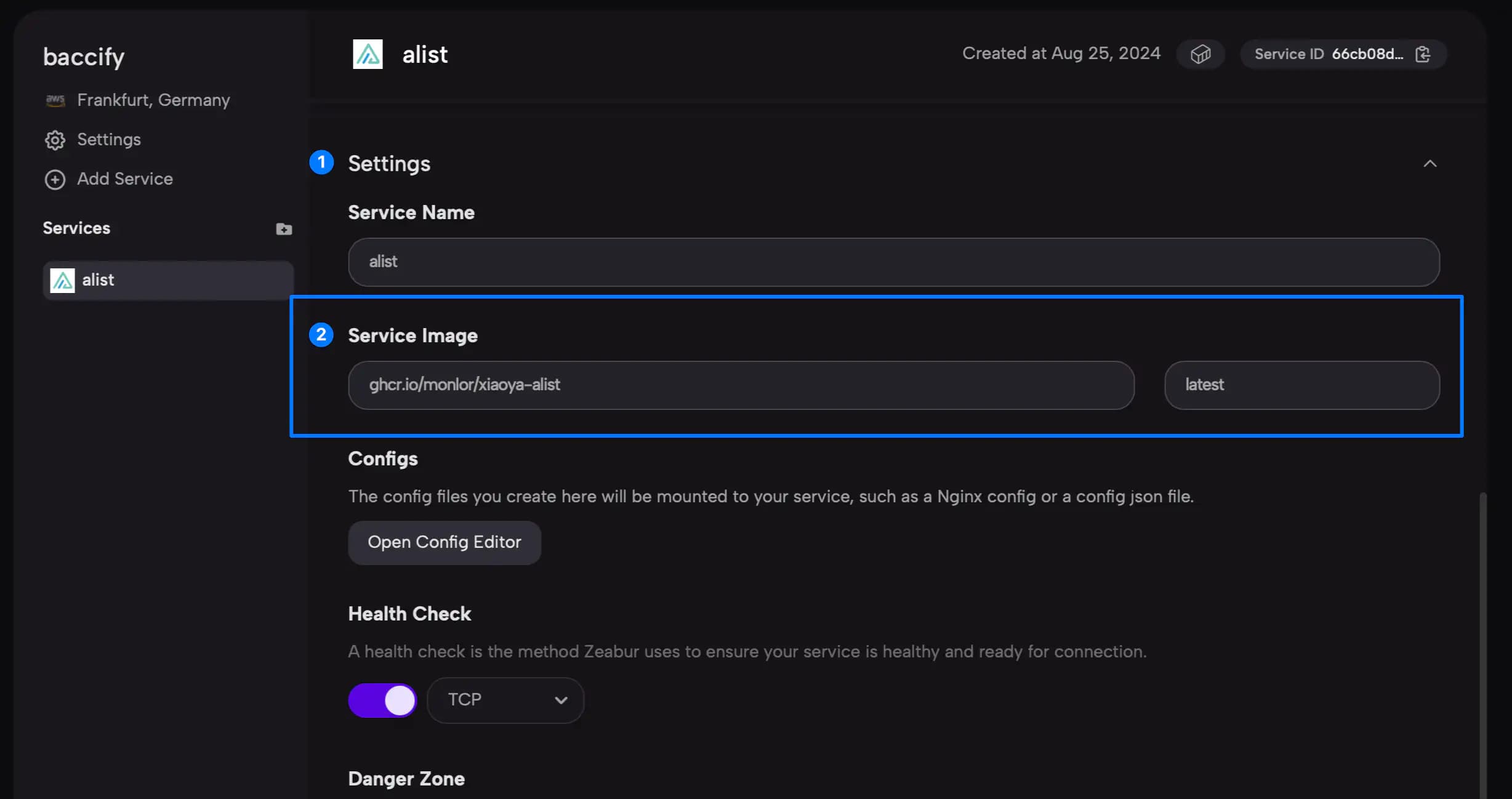Viewport: 1512px width, 799px height.
Task: Click the latest image tag field
Action: 1301,385
